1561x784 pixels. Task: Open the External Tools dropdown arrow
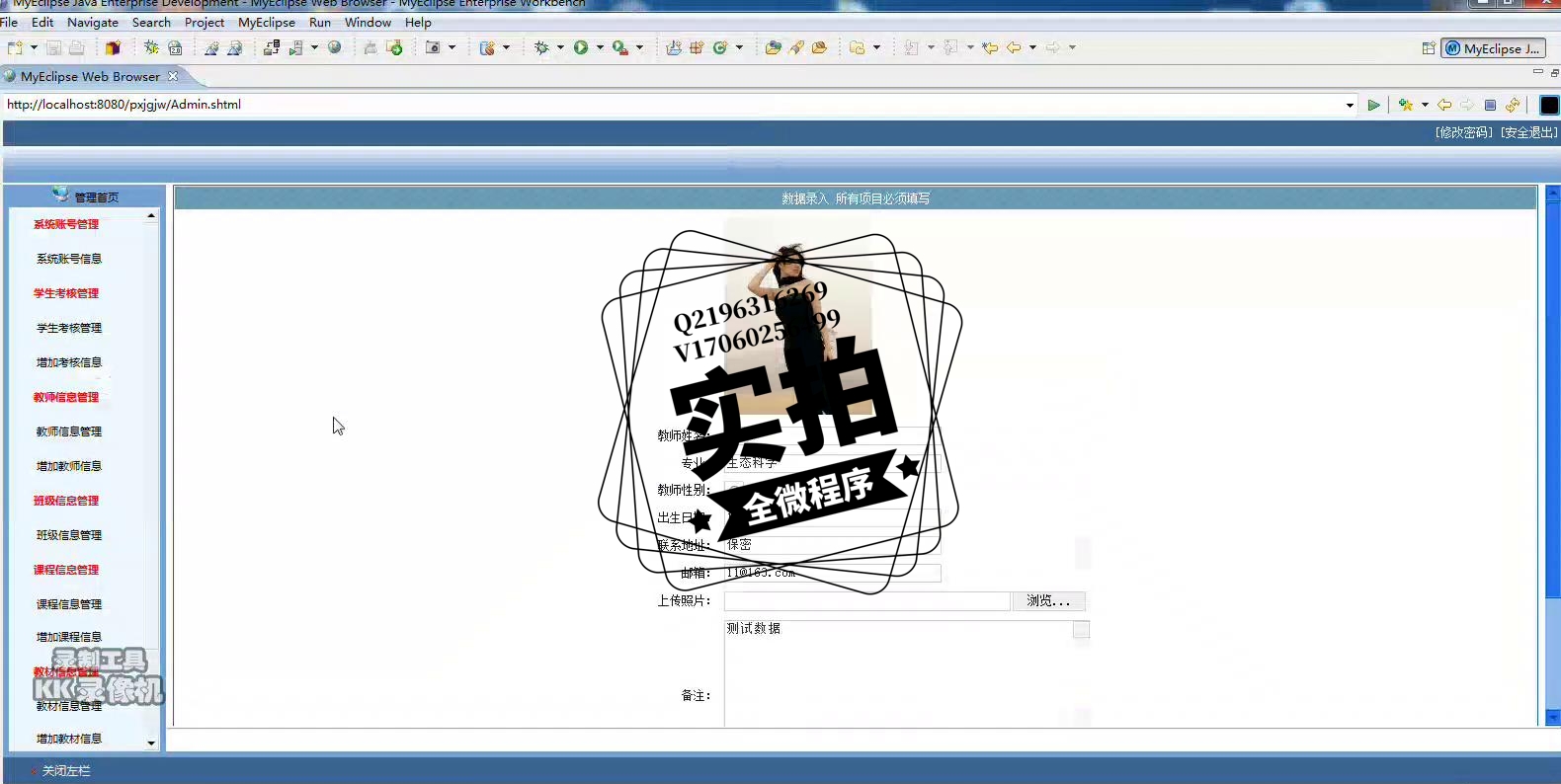[x=639, y=47]
